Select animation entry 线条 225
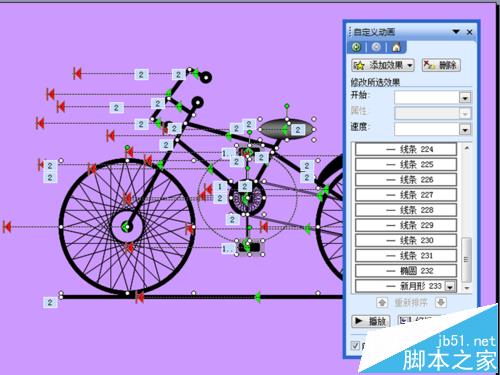This screenshot has width=500, height=375. pos(406,164)
